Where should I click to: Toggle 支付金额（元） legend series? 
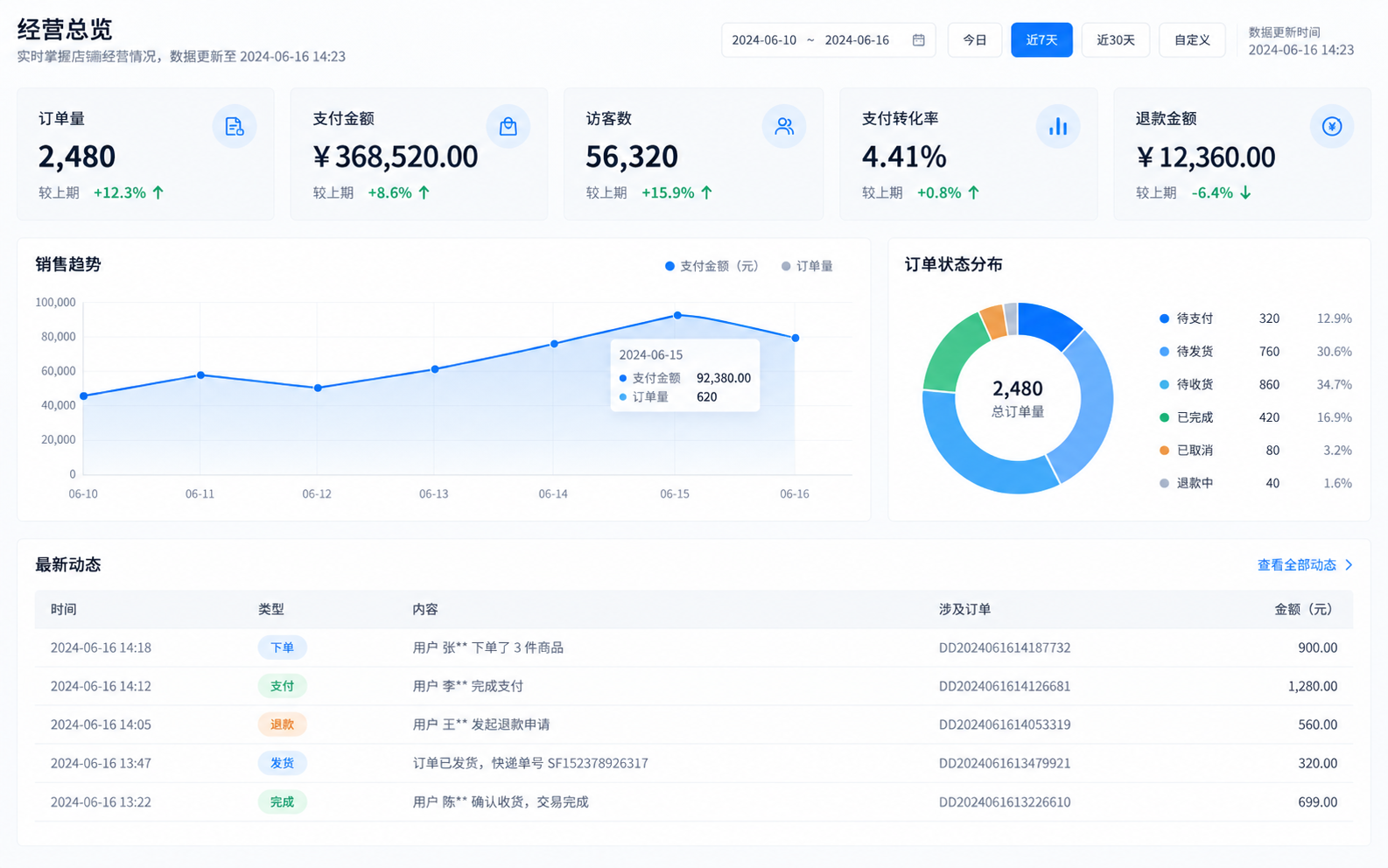pyautogui.click(x=712, y=266)
